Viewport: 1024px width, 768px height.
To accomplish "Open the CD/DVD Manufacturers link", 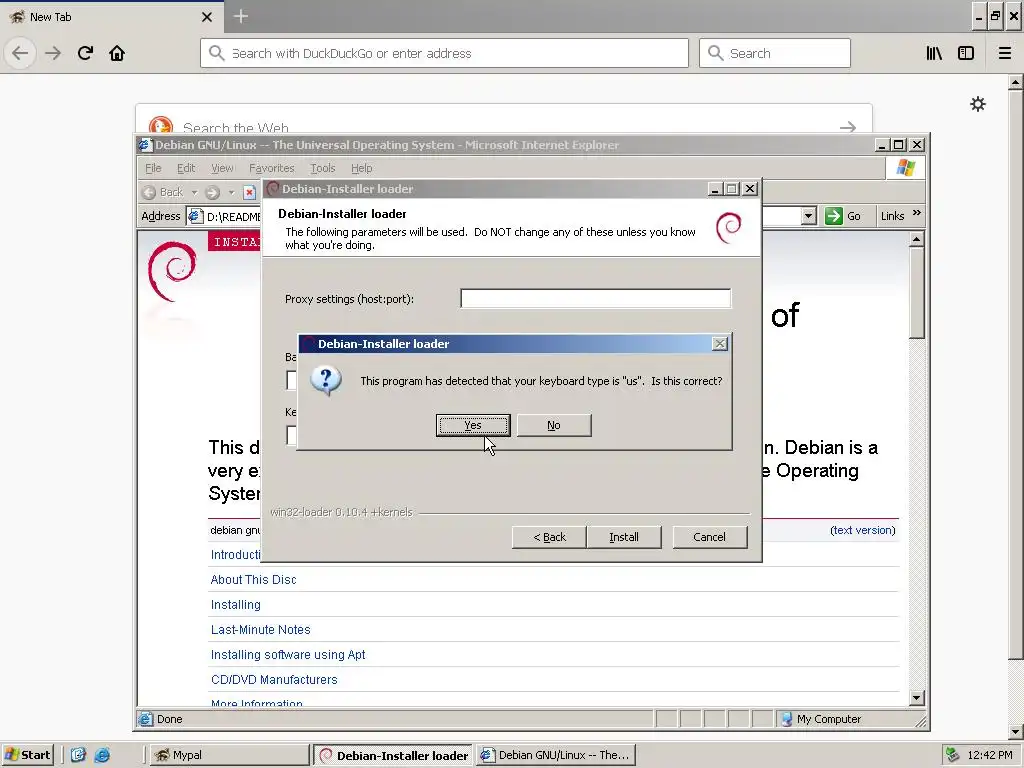I will pos(274,679).
